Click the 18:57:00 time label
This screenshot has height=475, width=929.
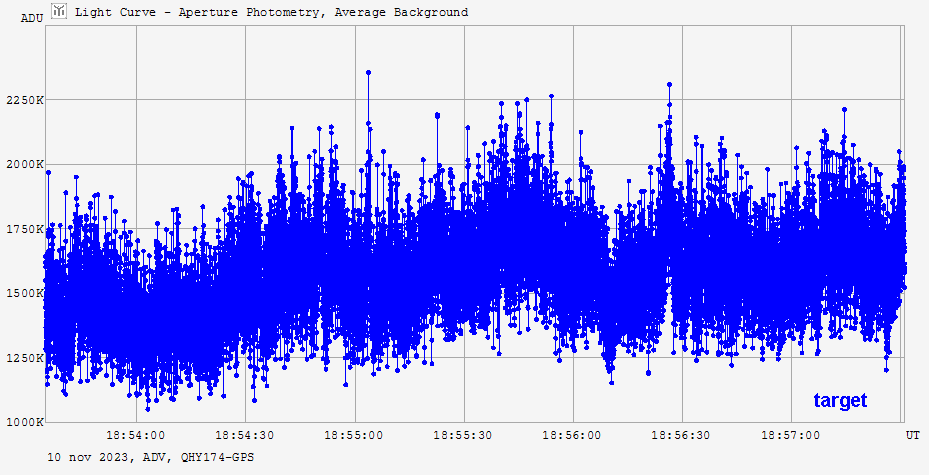(x=791, y=435)
